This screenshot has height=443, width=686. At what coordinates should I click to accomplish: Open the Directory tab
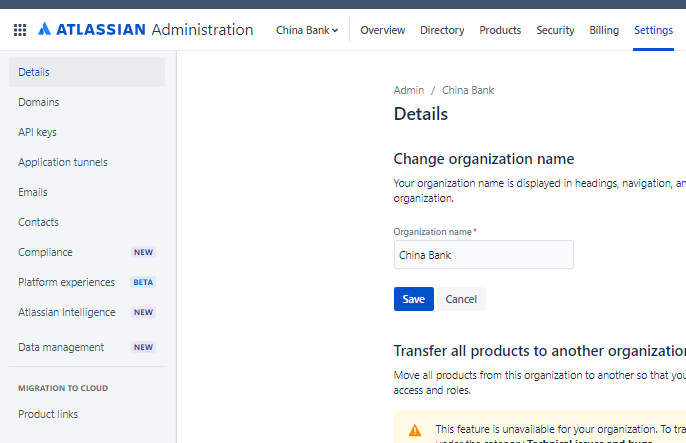coord(442,30)
